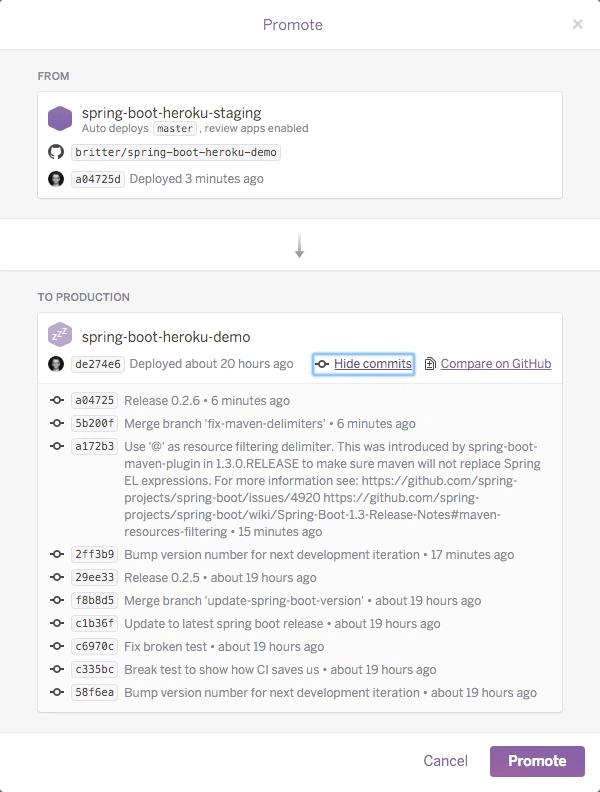The height and width of the screenshot is (792, 600).
Task: Click the purple hexagon staging app icon
Action: coord(60,119)
